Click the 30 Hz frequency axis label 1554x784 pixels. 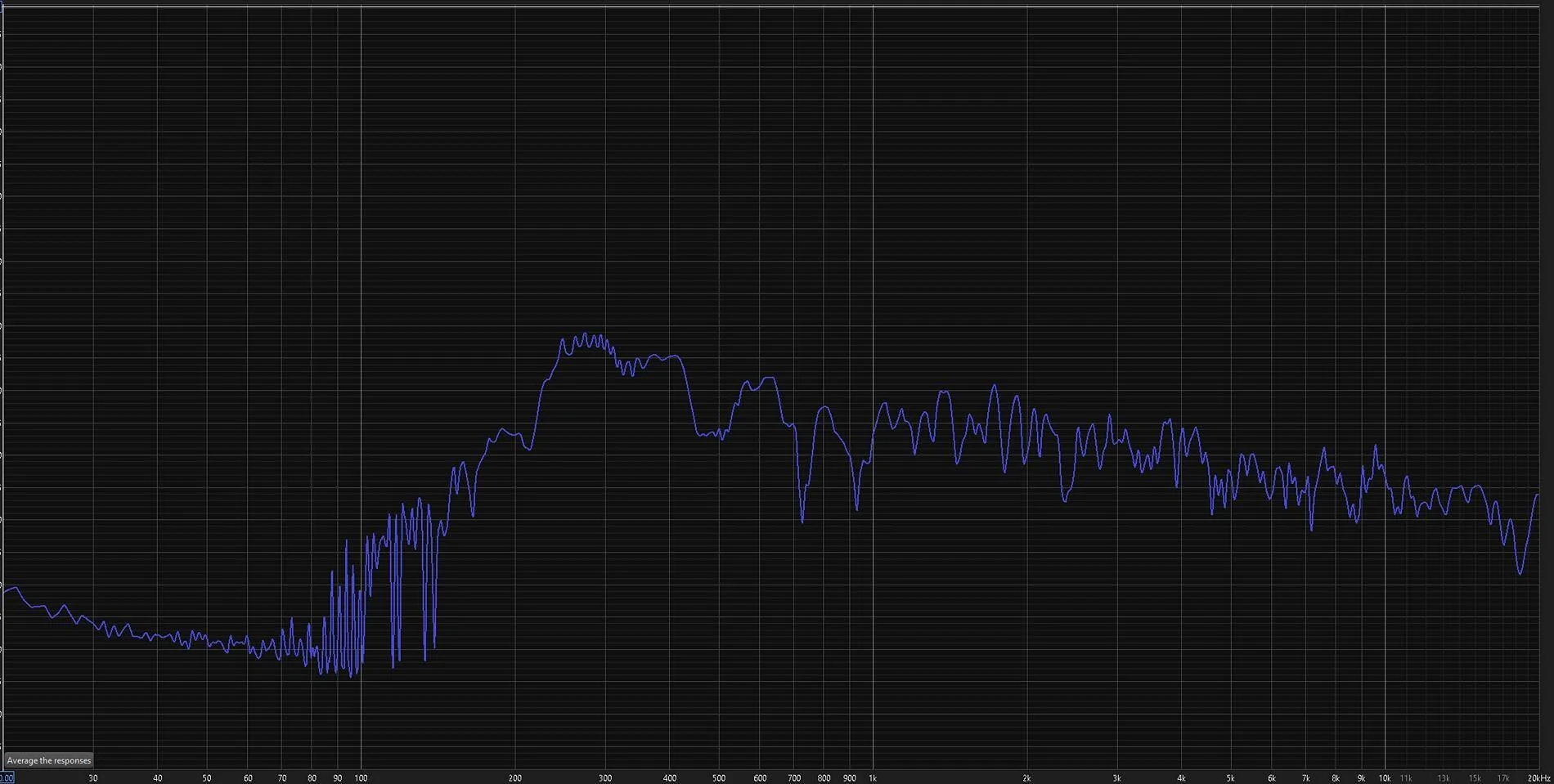tap(93, 778)
